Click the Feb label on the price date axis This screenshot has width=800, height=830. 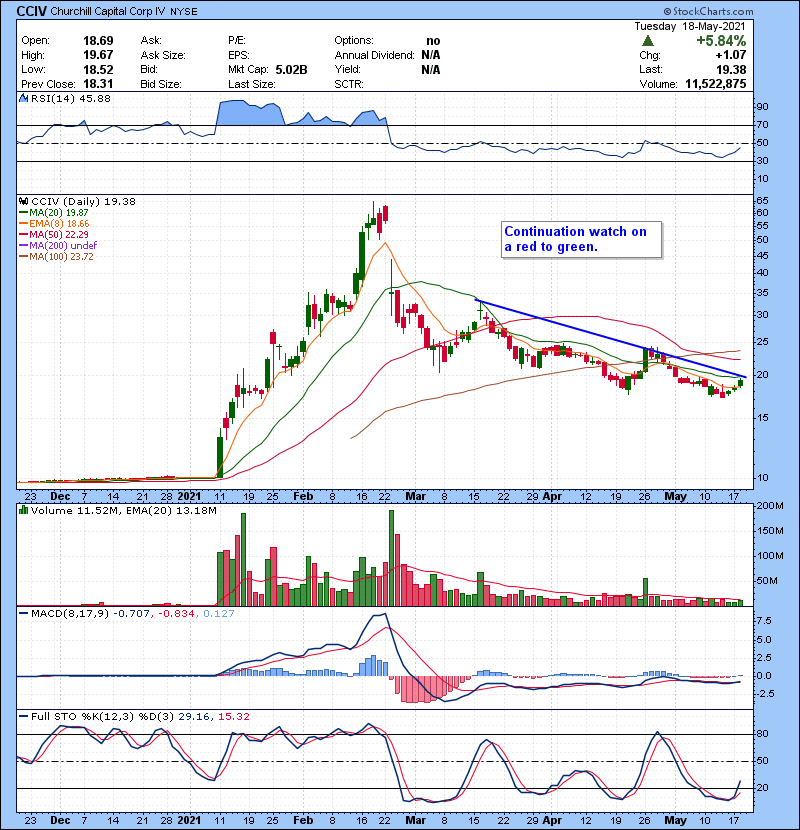coord(303,497)
